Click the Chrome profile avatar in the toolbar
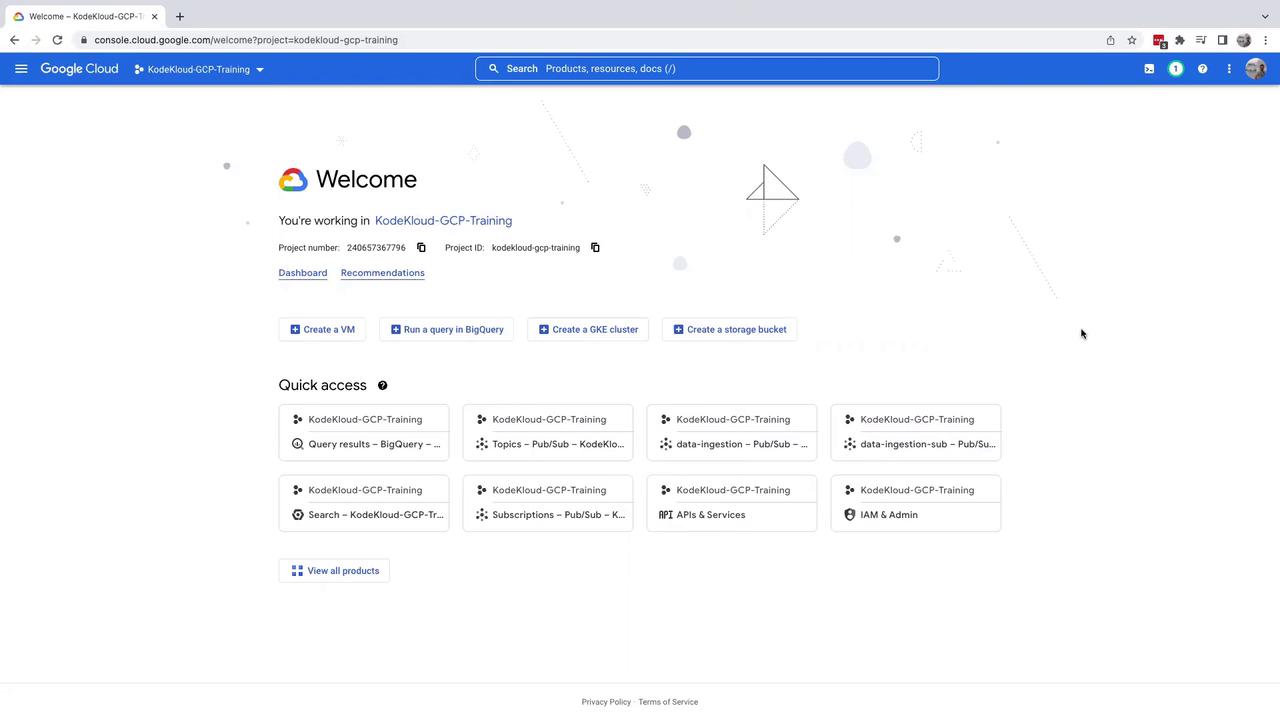 pos(1244,40)
